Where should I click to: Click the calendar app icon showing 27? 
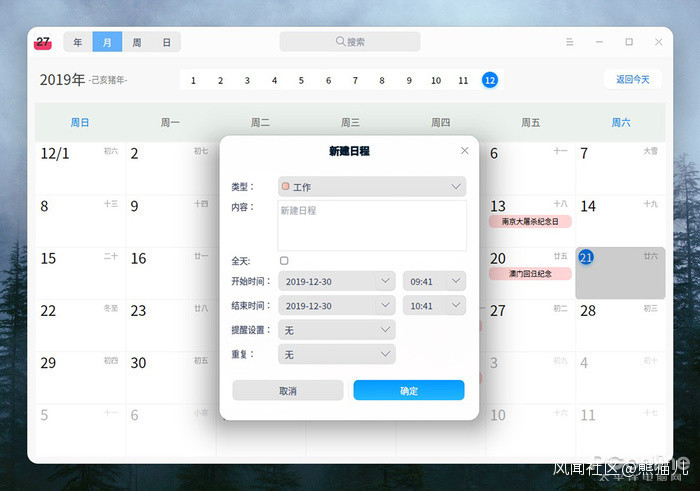point(43,42)
